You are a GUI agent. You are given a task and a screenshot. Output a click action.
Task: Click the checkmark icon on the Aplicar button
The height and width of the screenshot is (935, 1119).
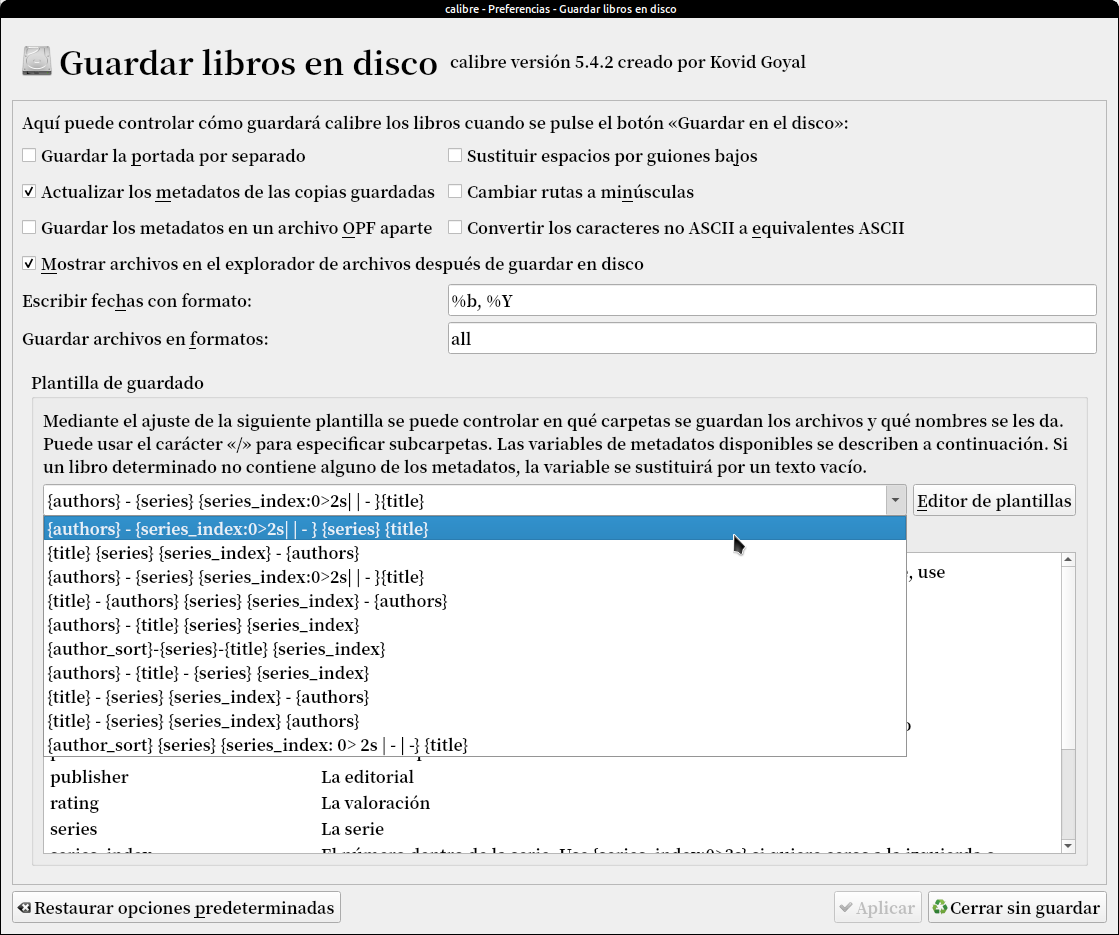846,908
